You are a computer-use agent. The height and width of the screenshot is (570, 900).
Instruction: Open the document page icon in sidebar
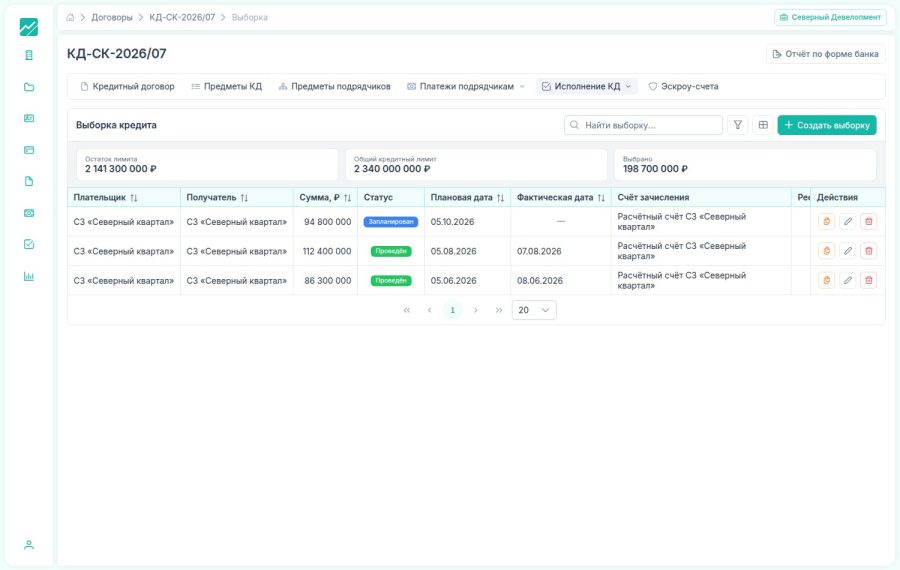29,181
